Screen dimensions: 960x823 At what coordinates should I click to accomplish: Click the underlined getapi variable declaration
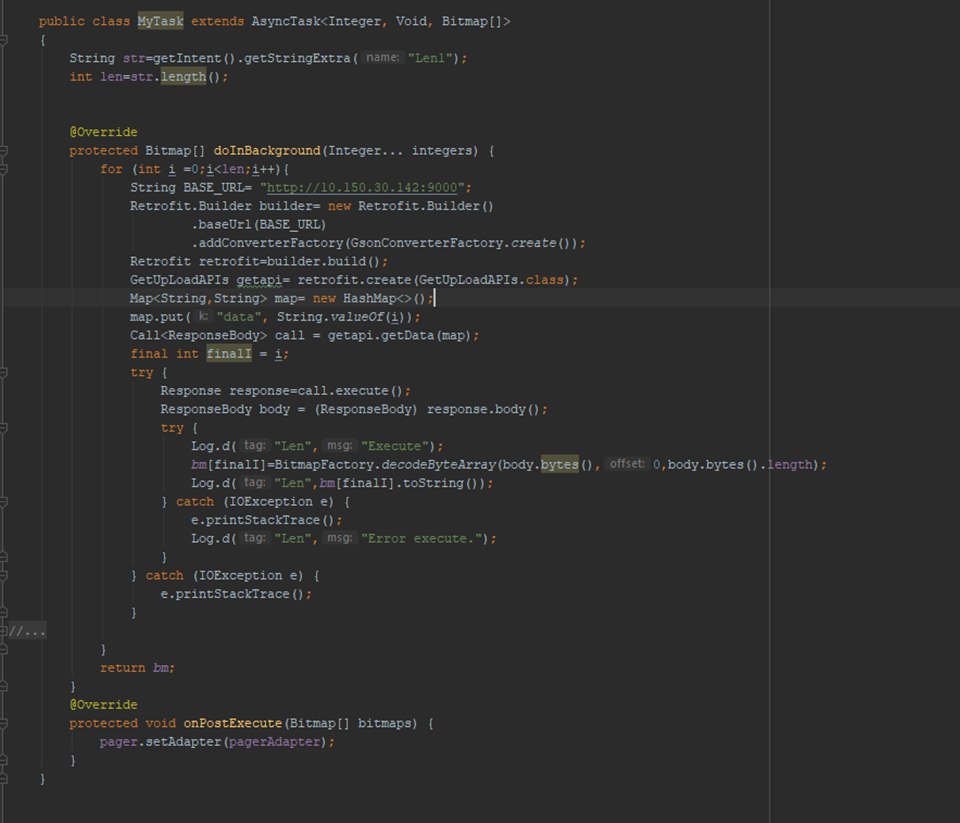260,280
